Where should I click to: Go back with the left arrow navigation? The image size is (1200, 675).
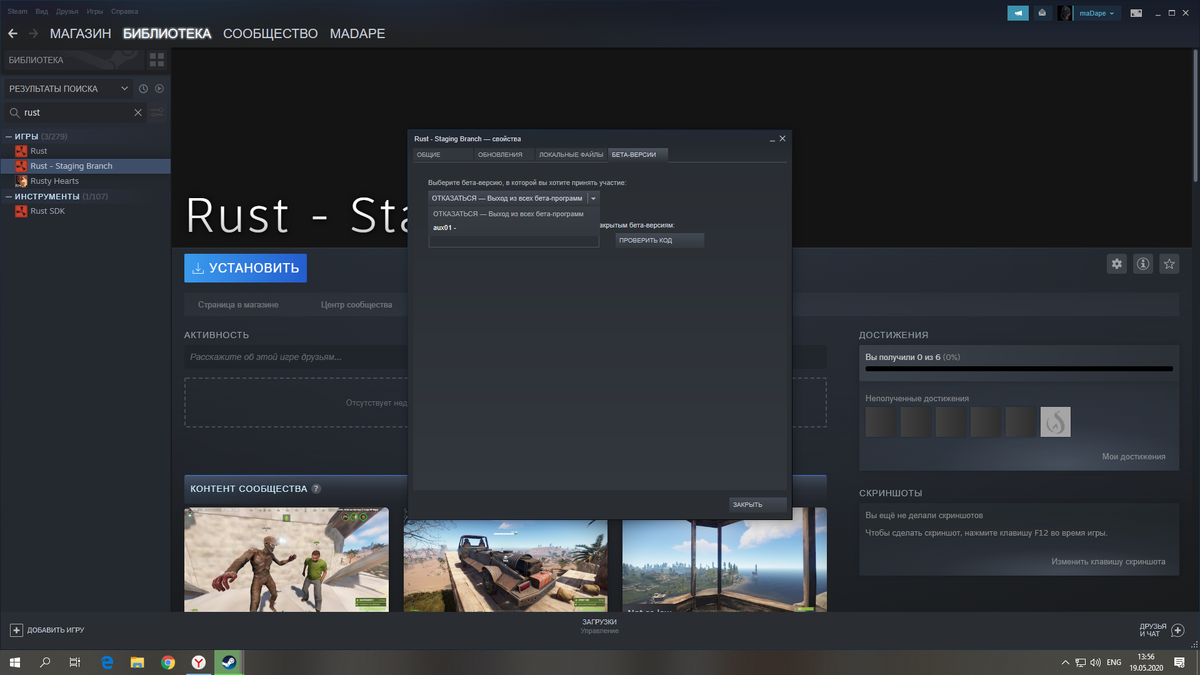point(13,34)
